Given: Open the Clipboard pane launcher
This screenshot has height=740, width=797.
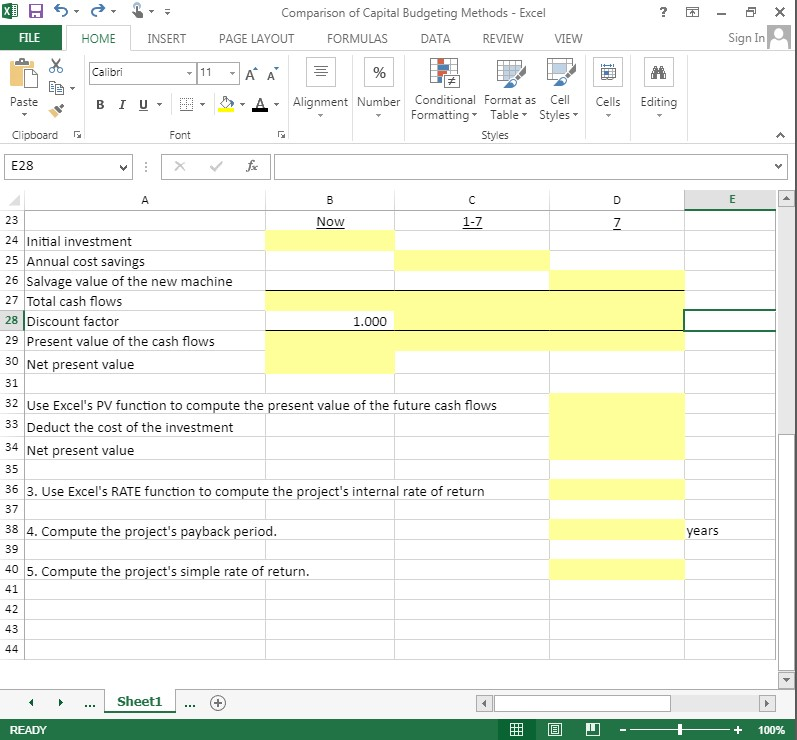Looking at the screenshot, I should click(x=77, y=135).
